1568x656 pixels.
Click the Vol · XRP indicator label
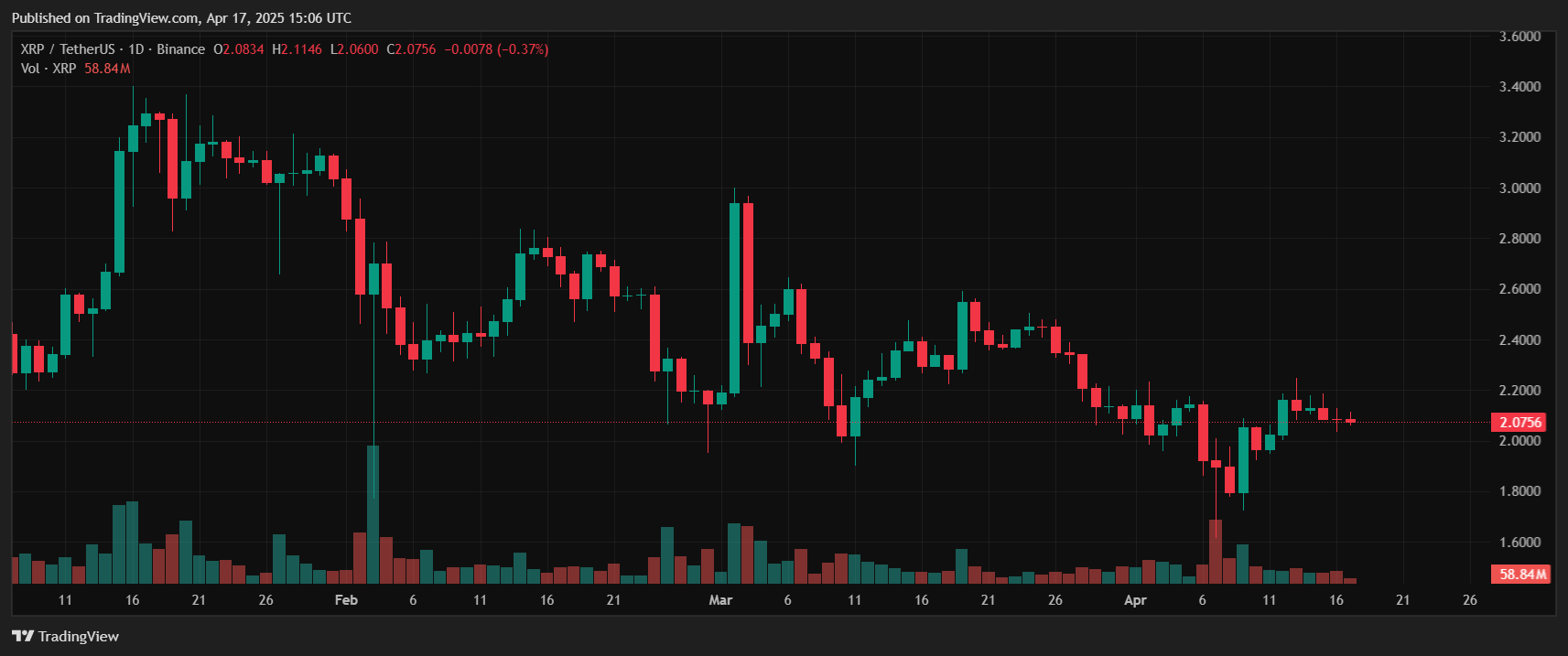tap(49, 69)
